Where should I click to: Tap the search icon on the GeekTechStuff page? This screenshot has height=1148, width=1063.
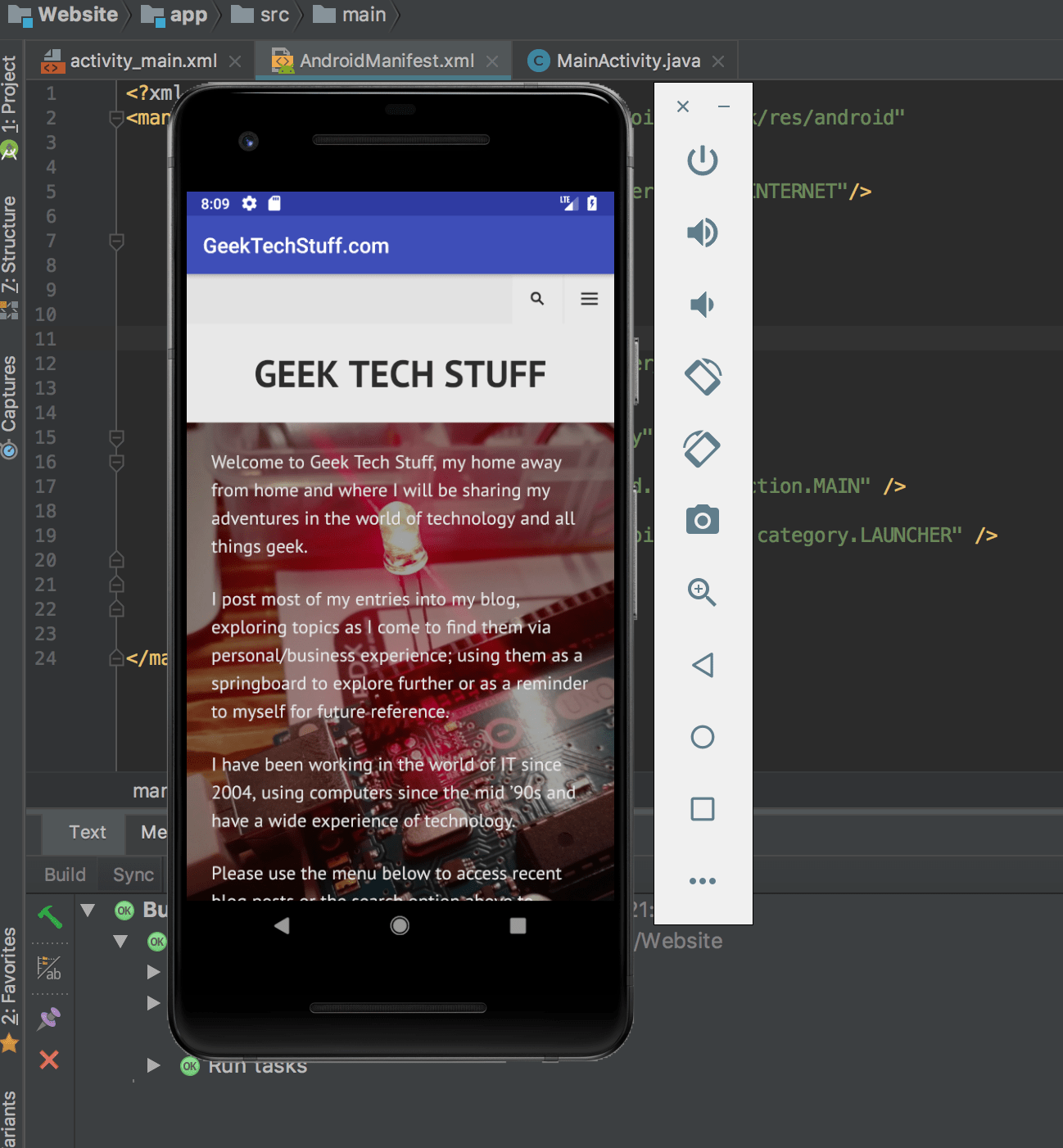[x=537, y=299]
